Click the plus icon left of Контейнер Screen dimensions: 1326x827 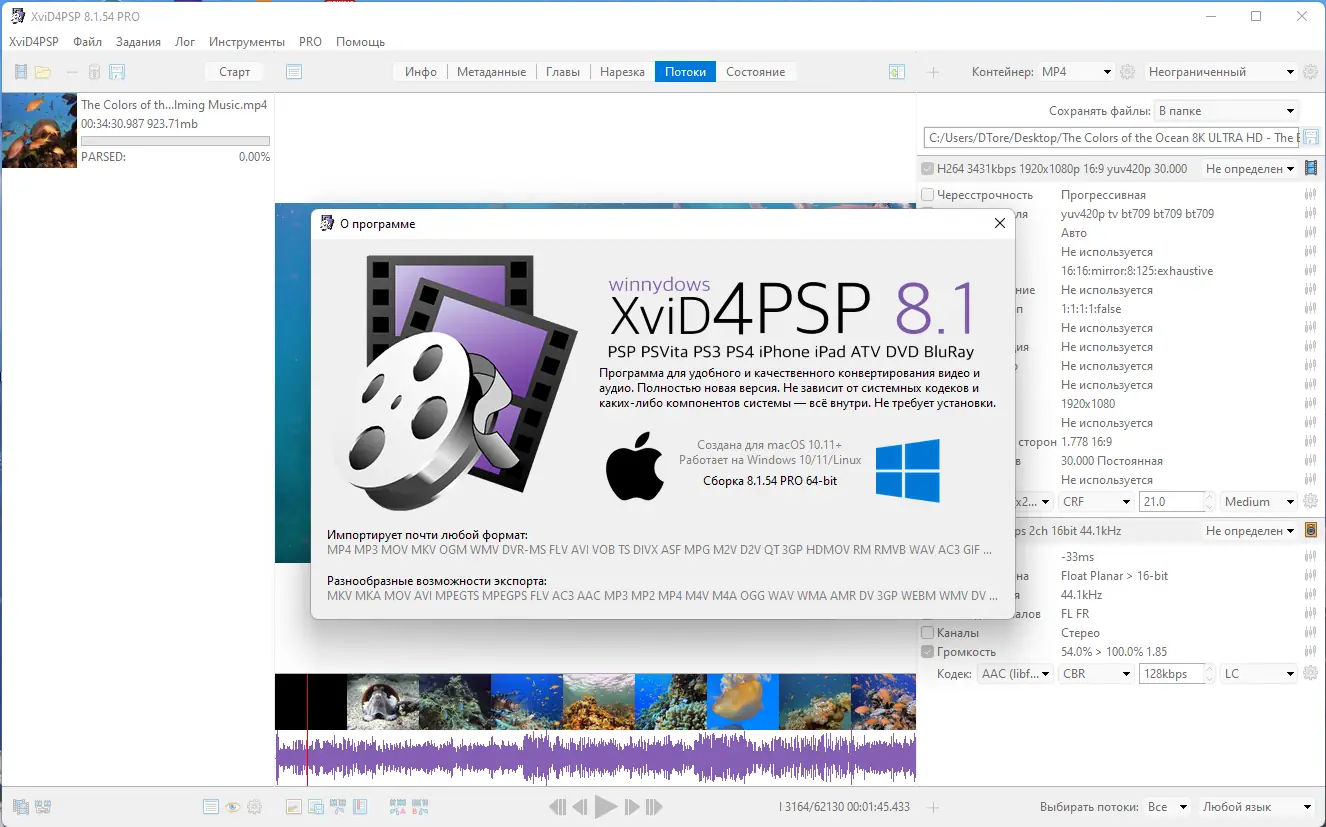pos(934,72)
